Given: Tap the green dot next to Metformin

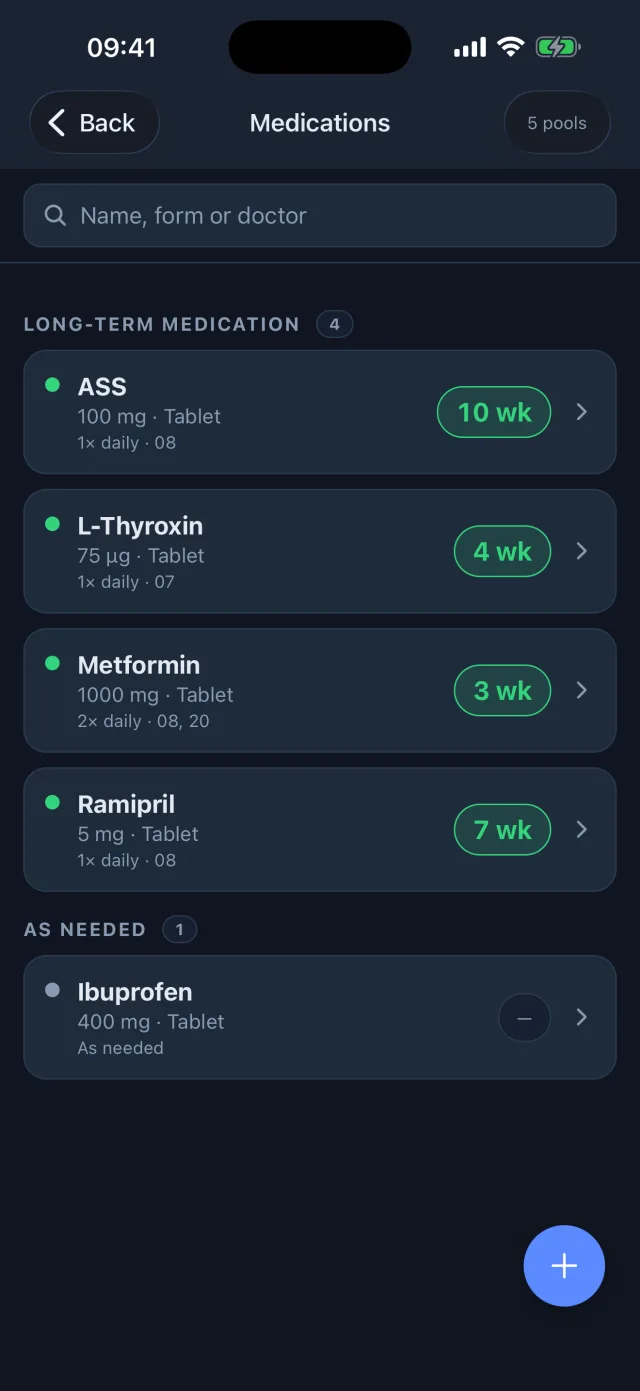Looking at the screenshot, I should coord(53,663).
